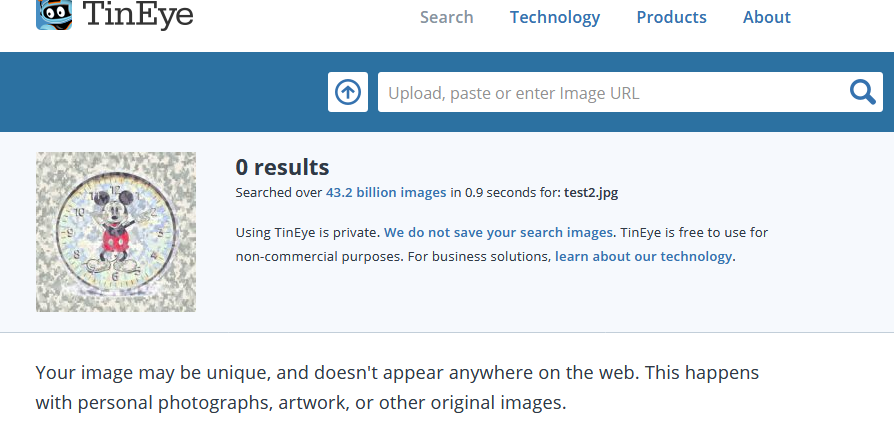The height and width of the screenshot is (431, 894).
Task: Open the About menu item
Action: click(x=766, y=17)
